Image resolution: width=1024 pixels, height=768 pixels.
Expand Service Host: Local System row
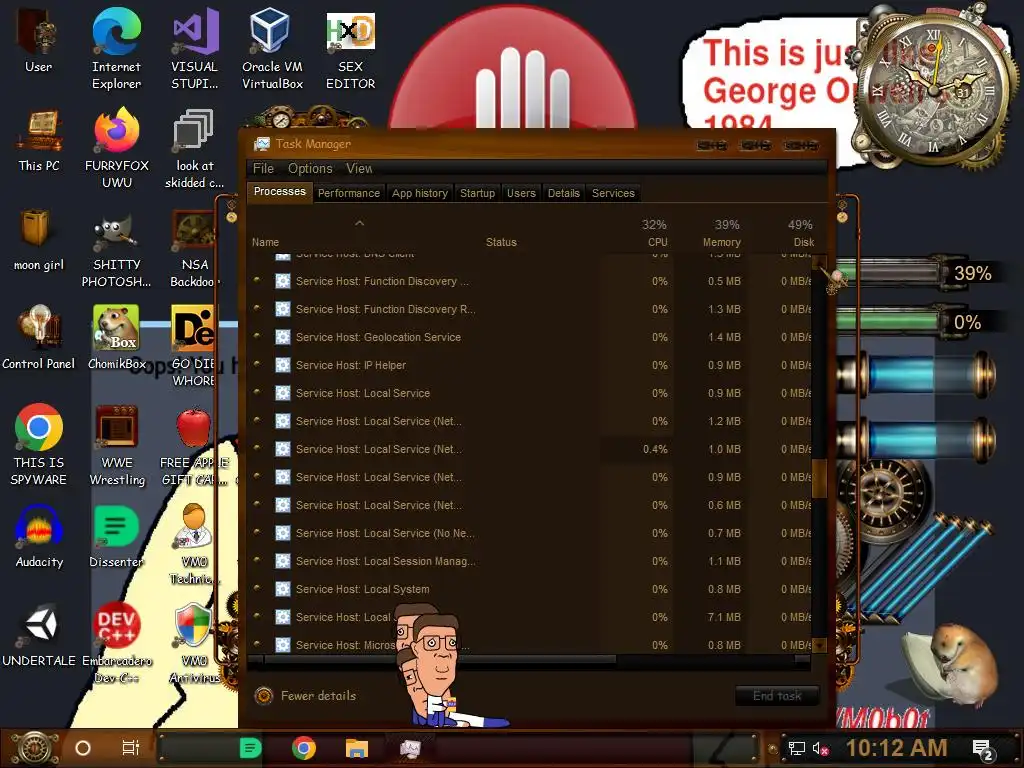(257, 588)
